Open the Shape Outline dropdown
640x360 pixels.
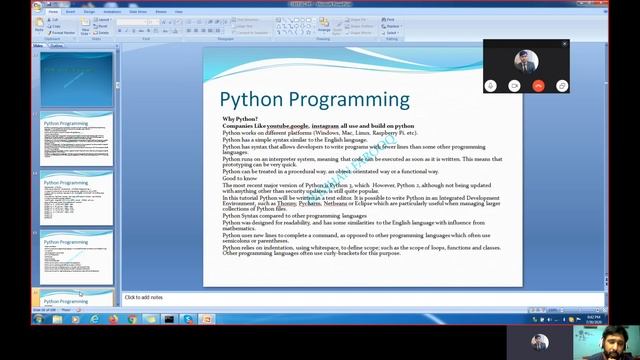coord(359,26)
